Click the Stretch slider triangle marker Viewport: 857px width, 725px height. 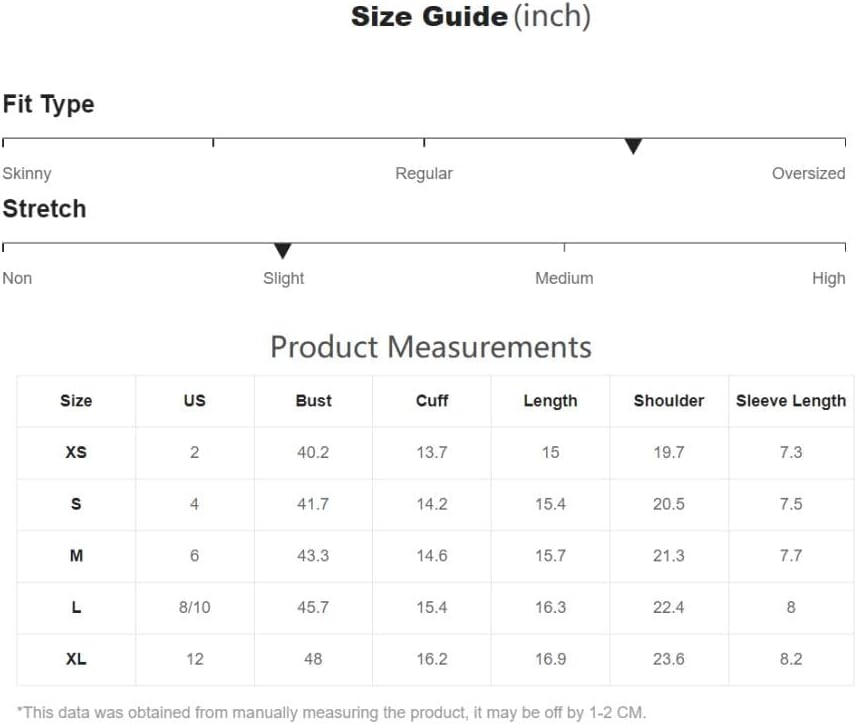pos(283,251)
